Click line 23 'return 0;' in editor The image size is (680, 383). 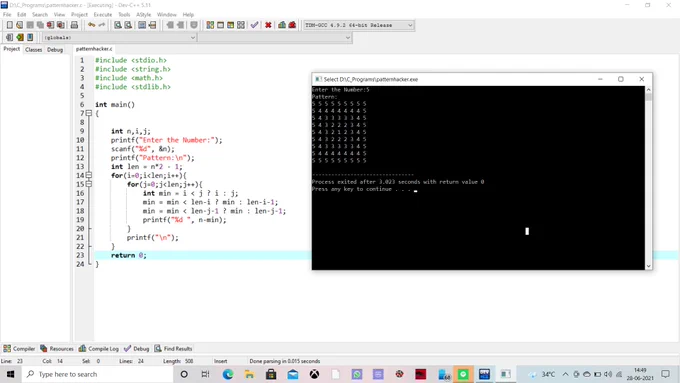coord(129,255)
